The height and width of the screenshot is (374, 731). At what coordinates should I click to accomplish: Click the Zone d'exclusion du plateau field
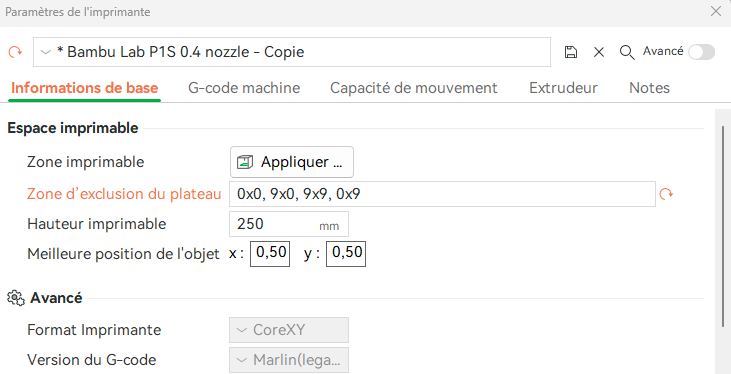point(442,194)
